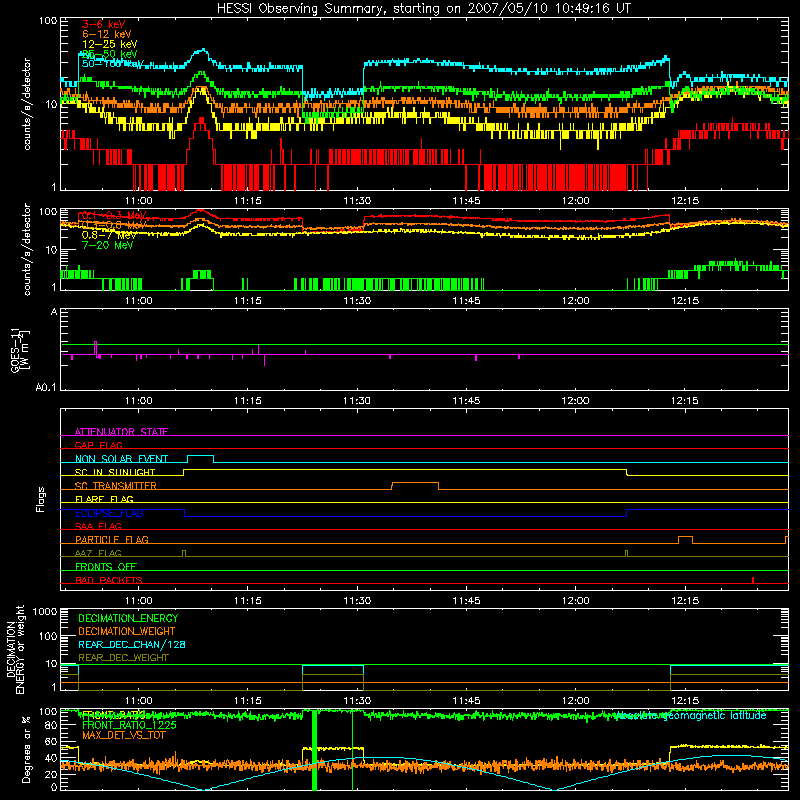
Task: Click the ATTENUATOR_STATE flag label
Action: 121,432
